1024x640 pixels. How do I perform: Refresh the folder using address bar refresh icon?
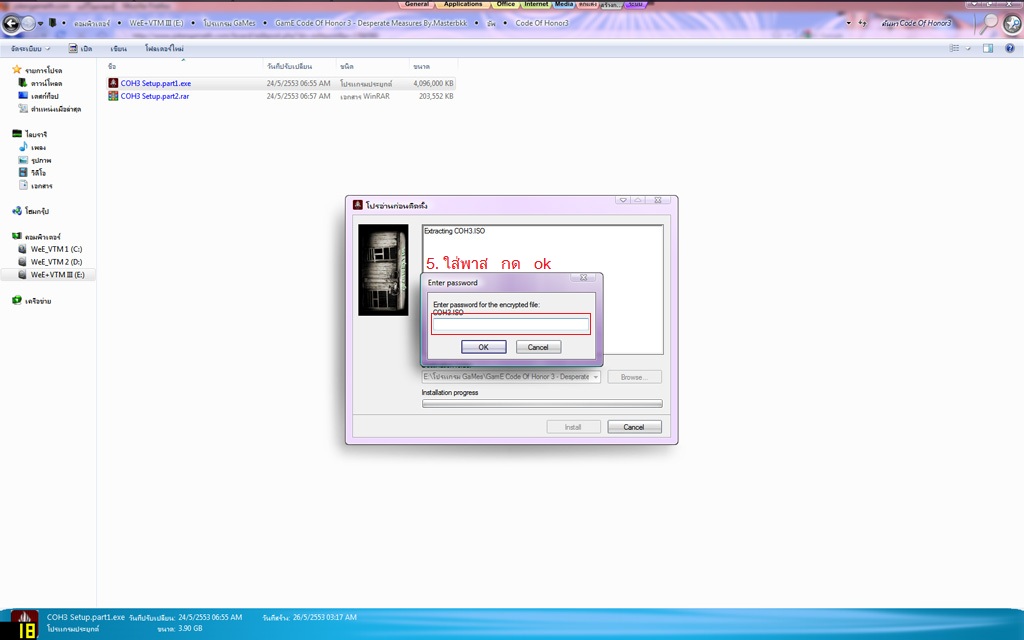pos(863,23)
